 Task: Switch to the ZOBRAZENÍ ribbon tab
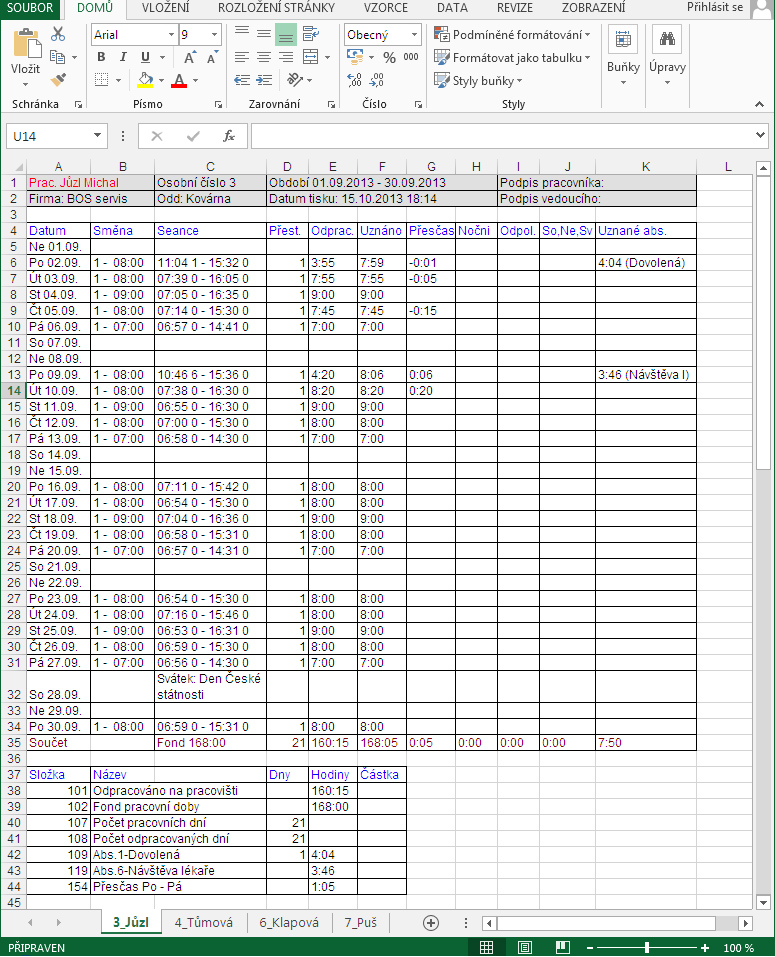(593, 8)
